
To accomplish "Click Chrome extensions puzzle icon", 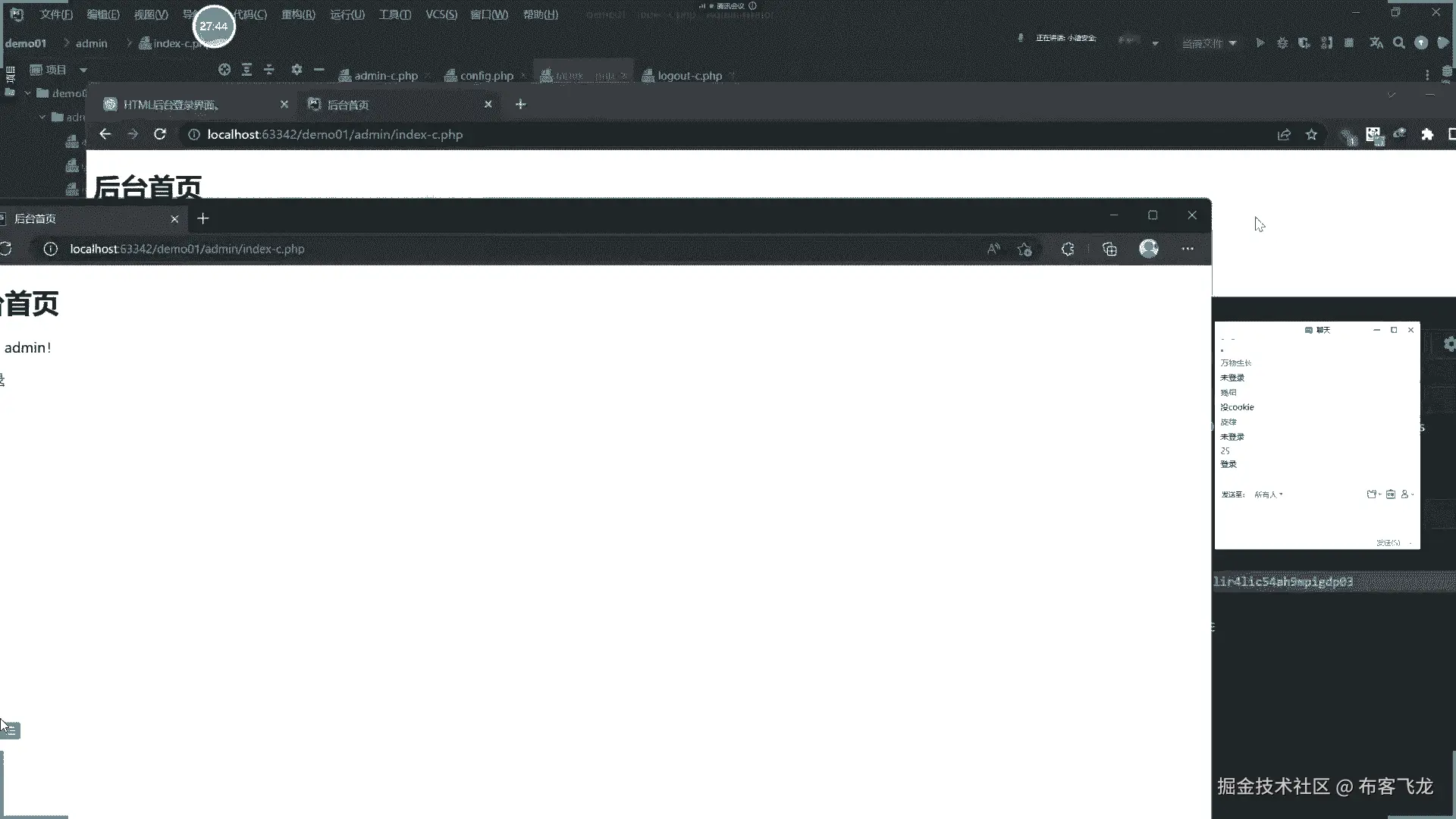I will coord(1427,134).
